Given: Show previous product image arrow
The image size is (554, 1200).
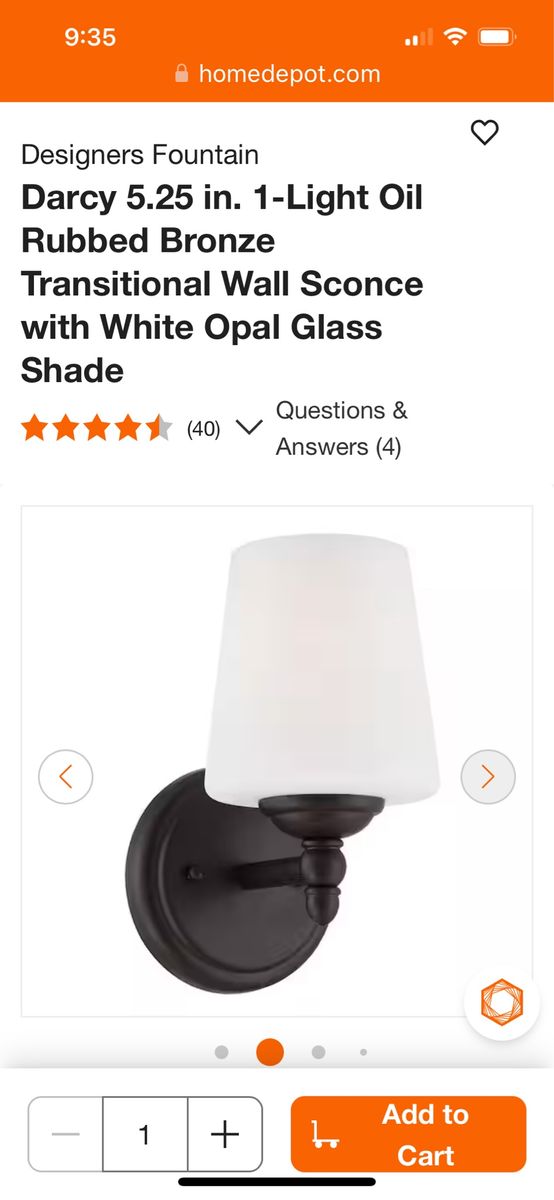Looking at the screenshot, I should coord(66,776).
